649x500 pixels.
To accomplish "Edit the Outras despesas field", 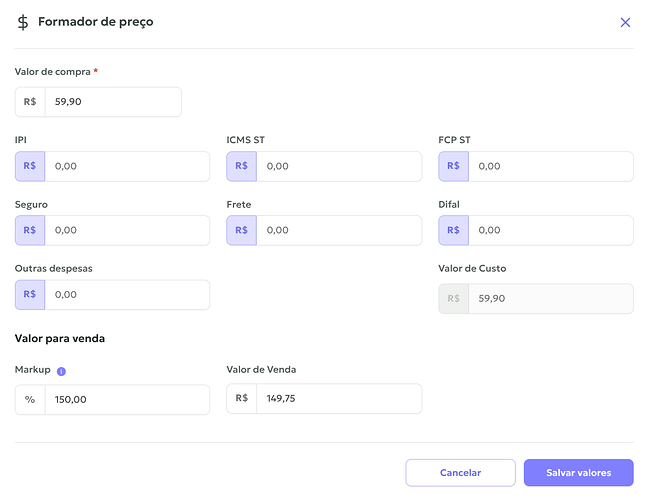I will pyautogui.click(x=126, y=295).
